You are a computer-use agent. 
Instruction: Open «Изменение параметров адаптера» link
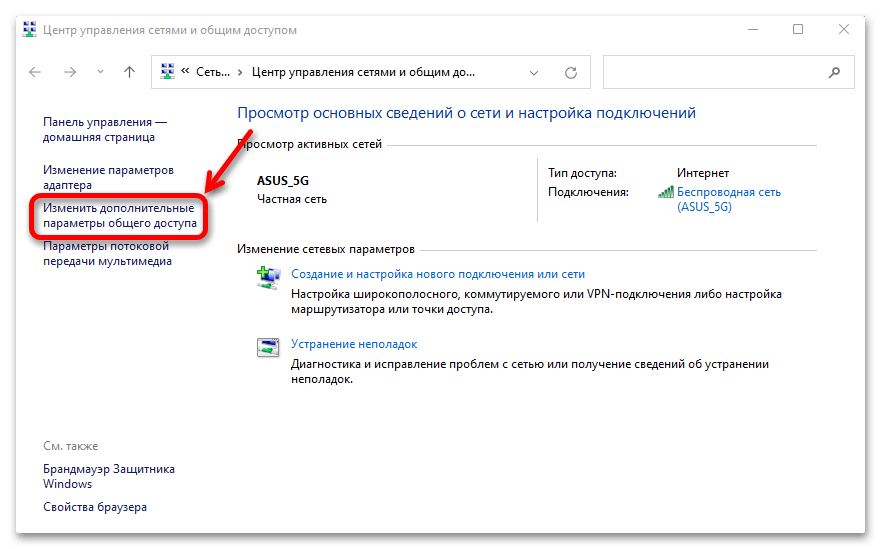tap(108, 177)
